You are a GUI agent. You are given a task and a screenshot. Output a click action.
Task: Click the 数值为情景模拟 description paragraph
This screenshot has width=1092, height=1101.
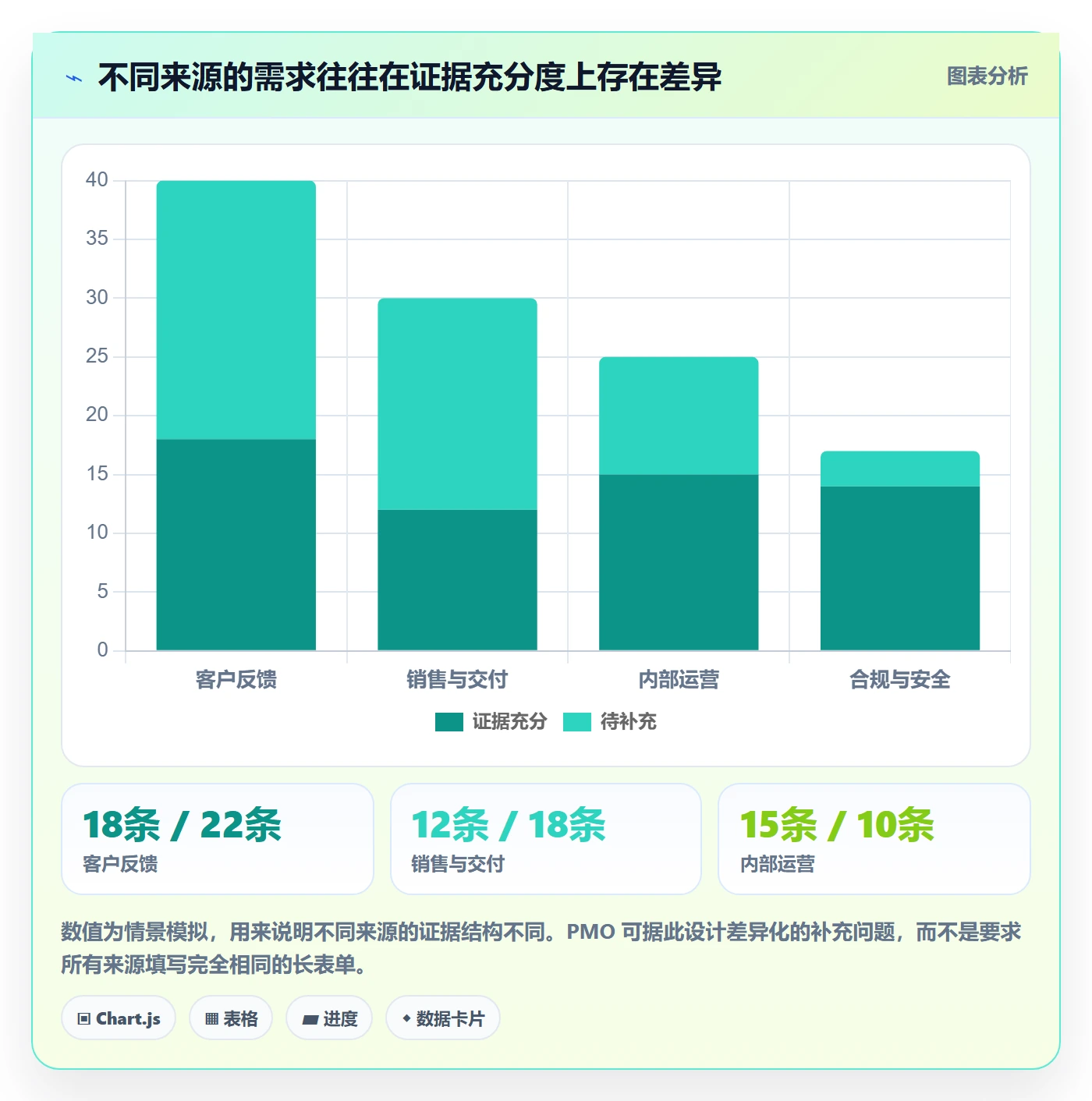click(x=541, y=948)
